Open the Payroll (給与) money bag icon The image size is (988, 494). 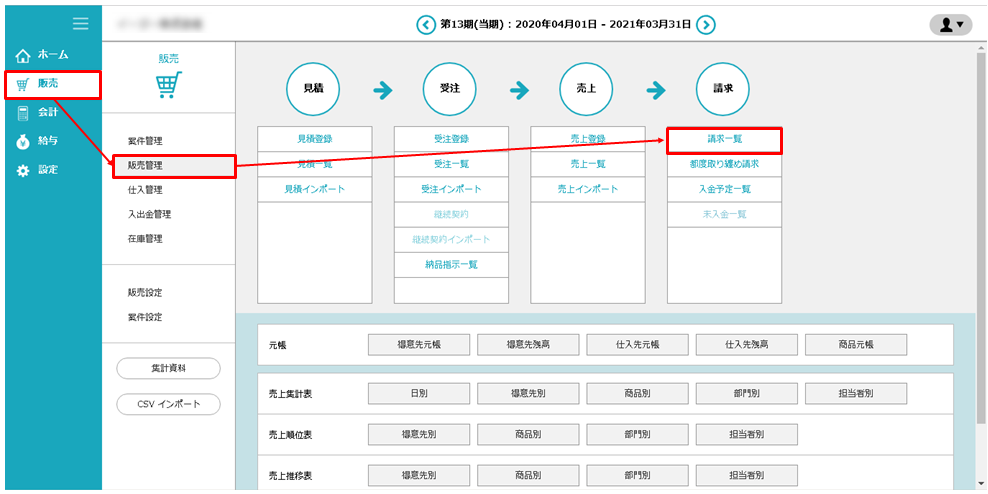23,142
